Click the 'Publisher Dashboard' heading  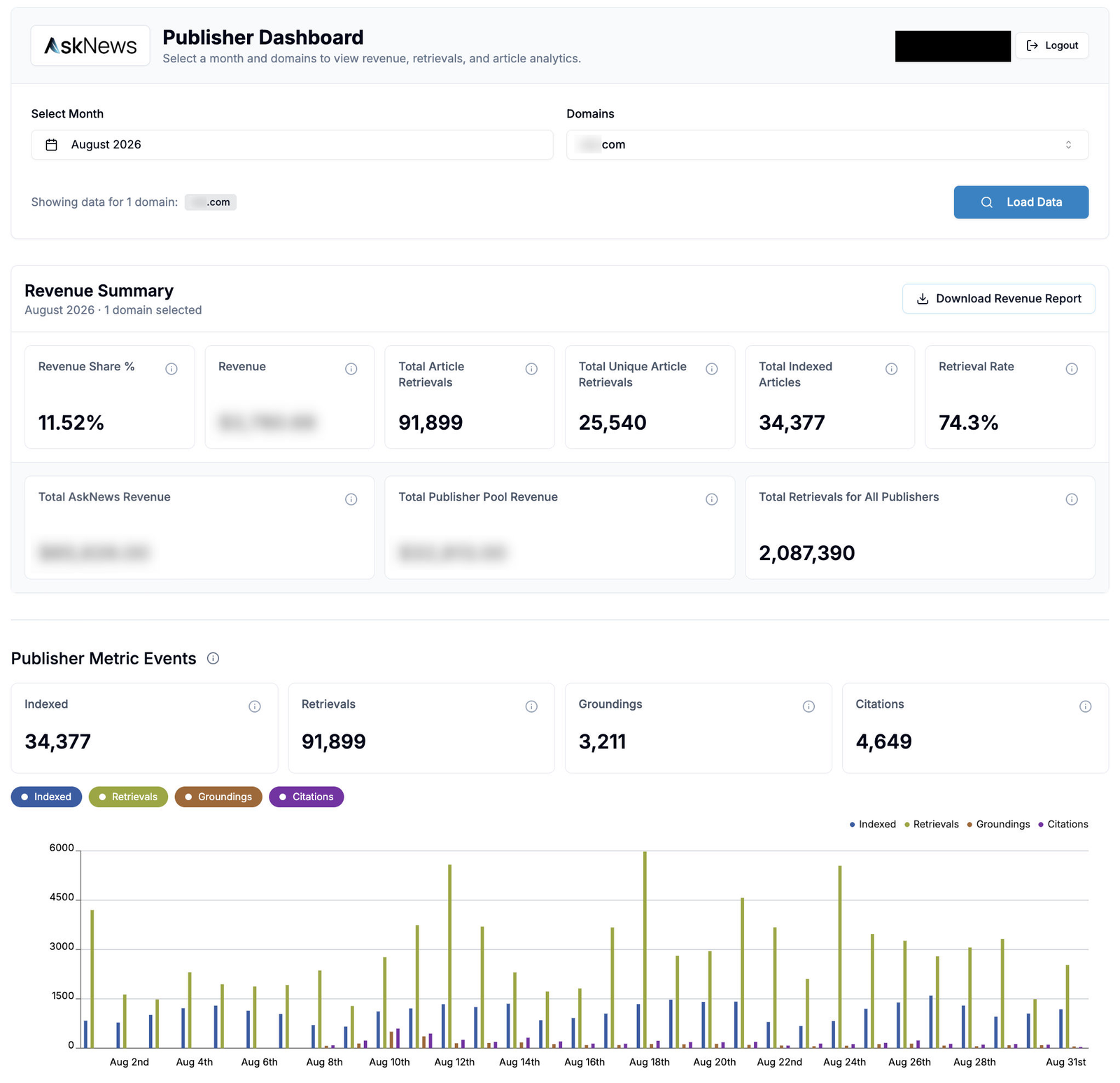[x=263, y=37]
